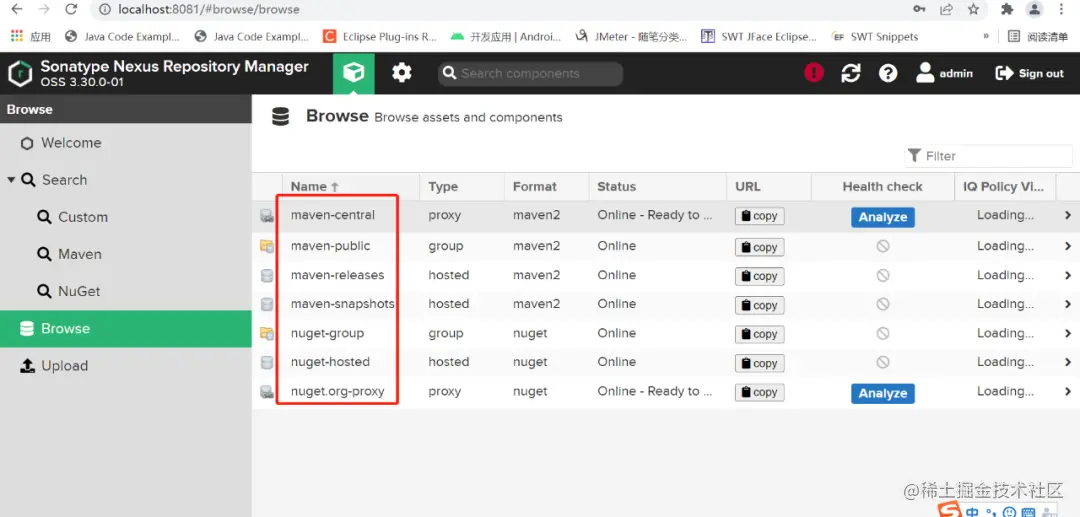Viewport: 1080px width, 517px height.
Task: Copy URL of nuget-group
Action: pos(759,334)
